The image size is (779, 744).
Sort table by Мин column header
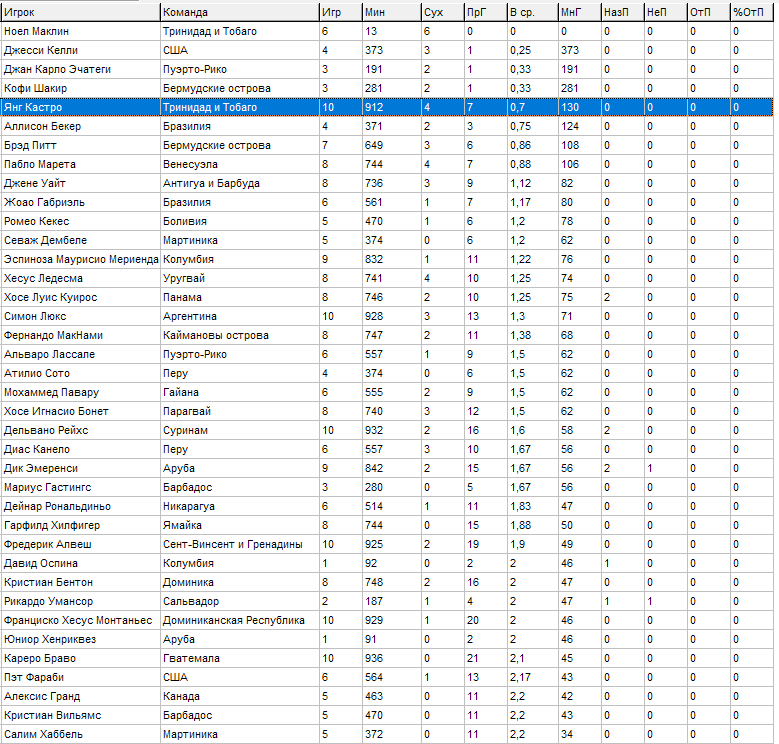tap(391, 12)
